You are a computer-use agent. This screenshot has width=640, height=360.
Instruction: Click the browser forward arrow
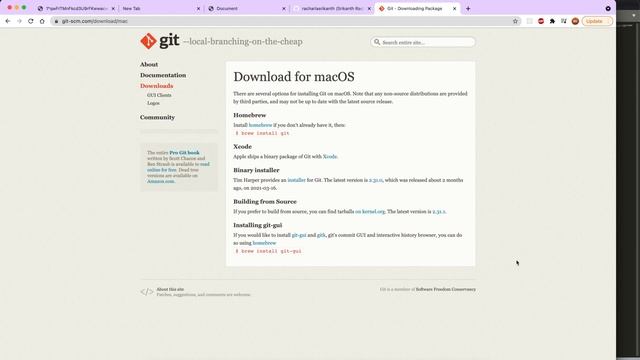click(x=19, y=21)
